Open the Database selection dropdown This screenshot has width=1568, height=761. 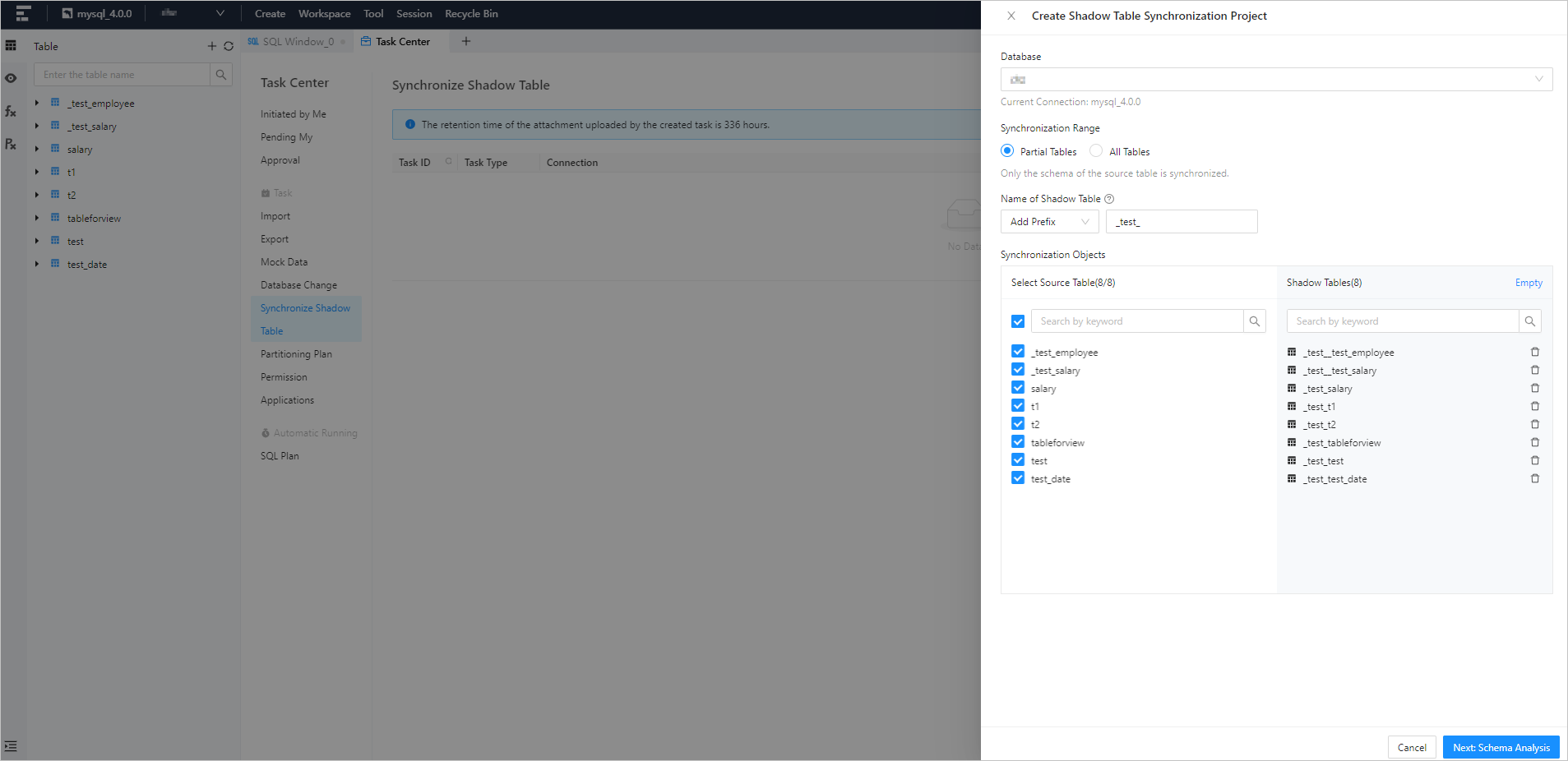click(x=1276, y=80)
